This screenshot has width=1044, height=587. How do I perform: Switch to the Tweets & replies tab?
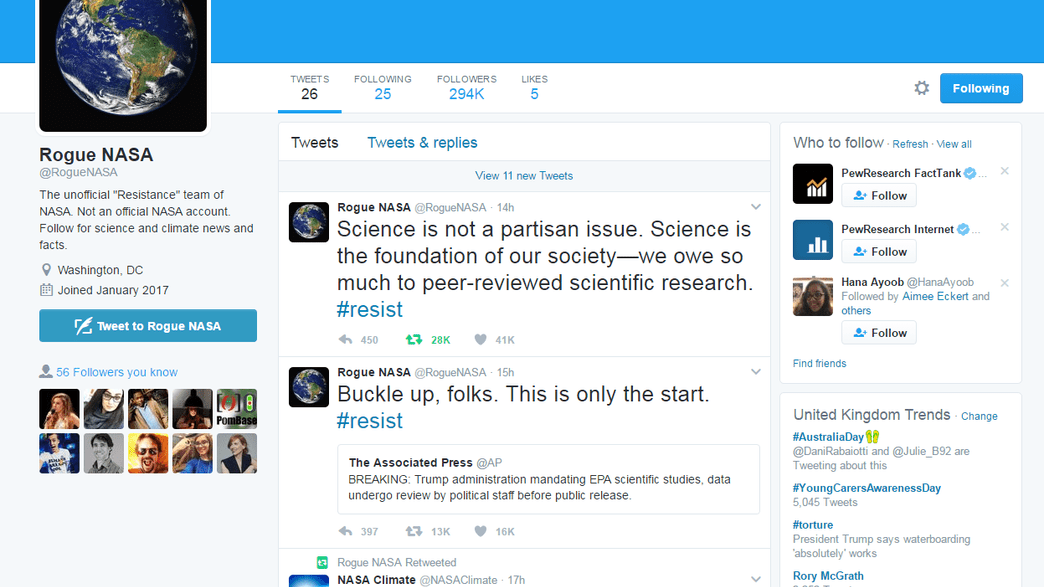(x=422, y=143)
